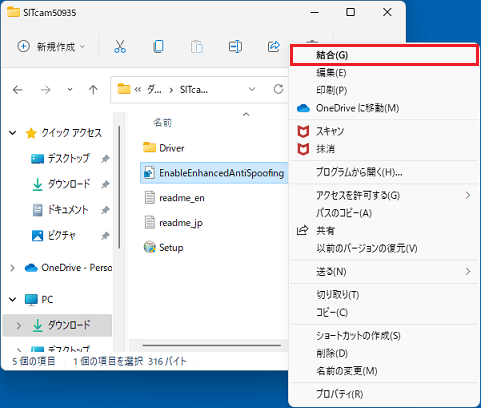Go up one folder level
The height and width of the screenshot is (408, 481).
click(x=93, y=90)
